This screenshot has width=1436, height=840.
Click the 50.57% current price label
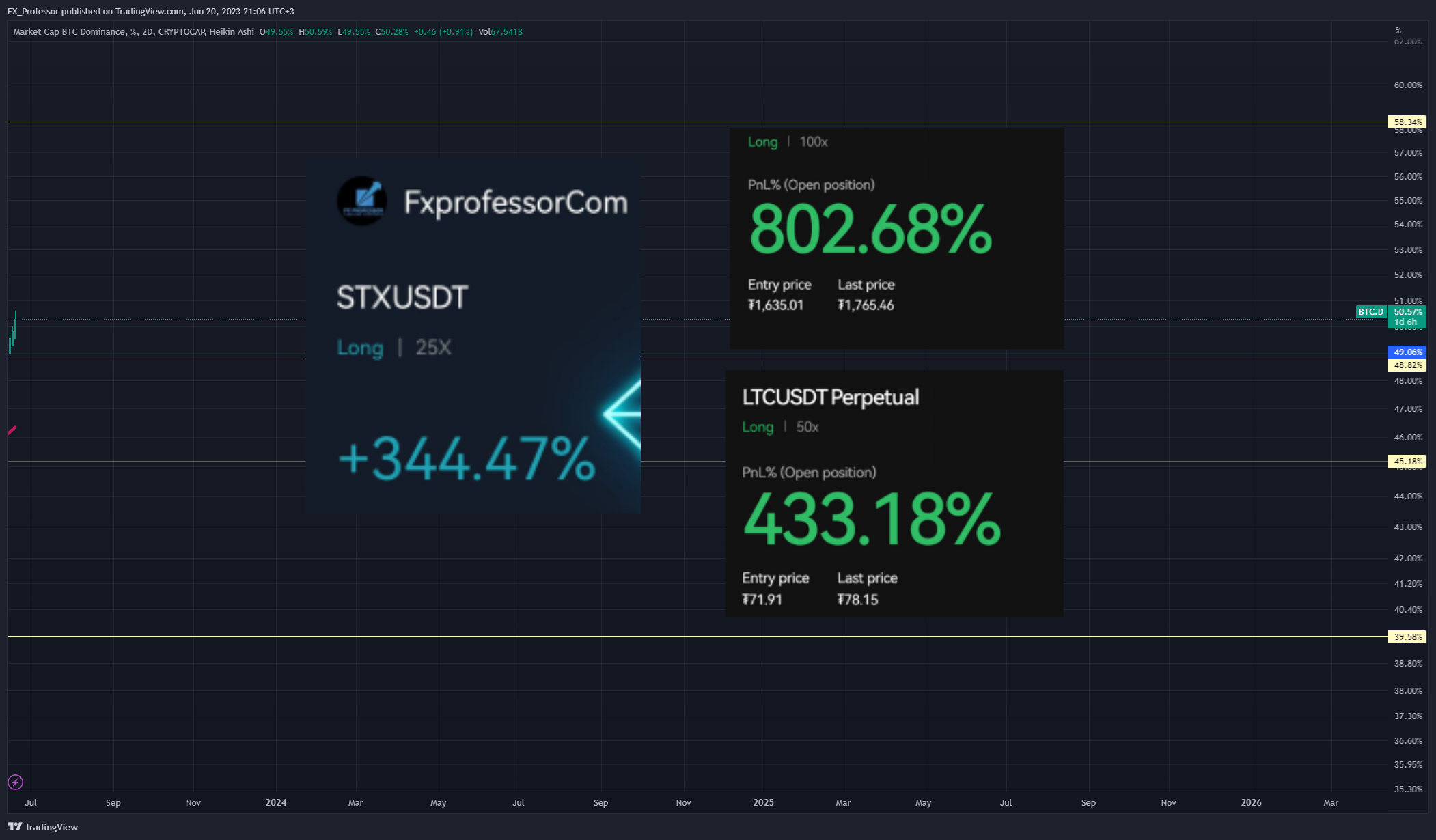click(x=1407, y=317)
